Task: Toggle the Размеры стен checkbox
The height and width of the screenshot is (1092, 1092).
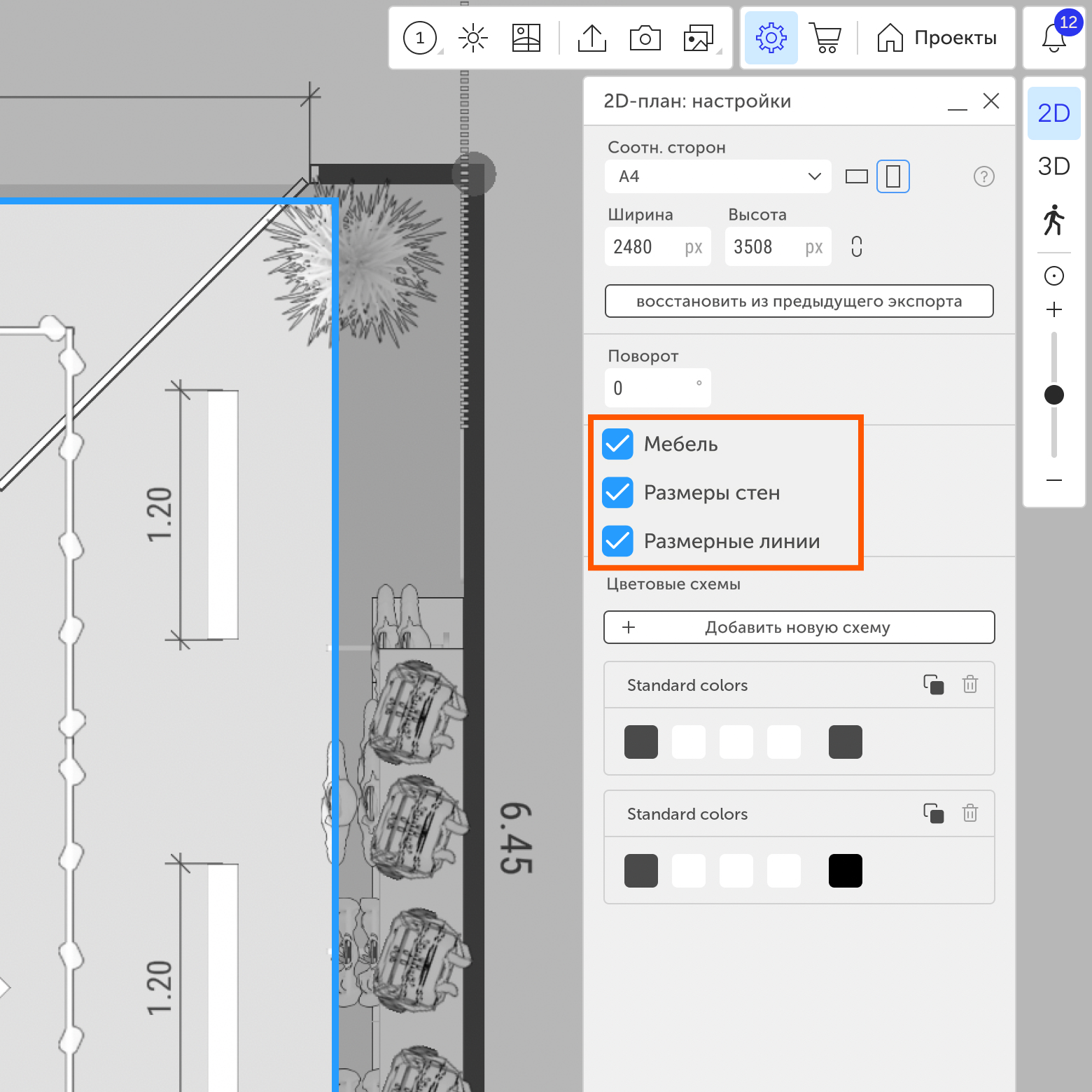Action: 618,493
